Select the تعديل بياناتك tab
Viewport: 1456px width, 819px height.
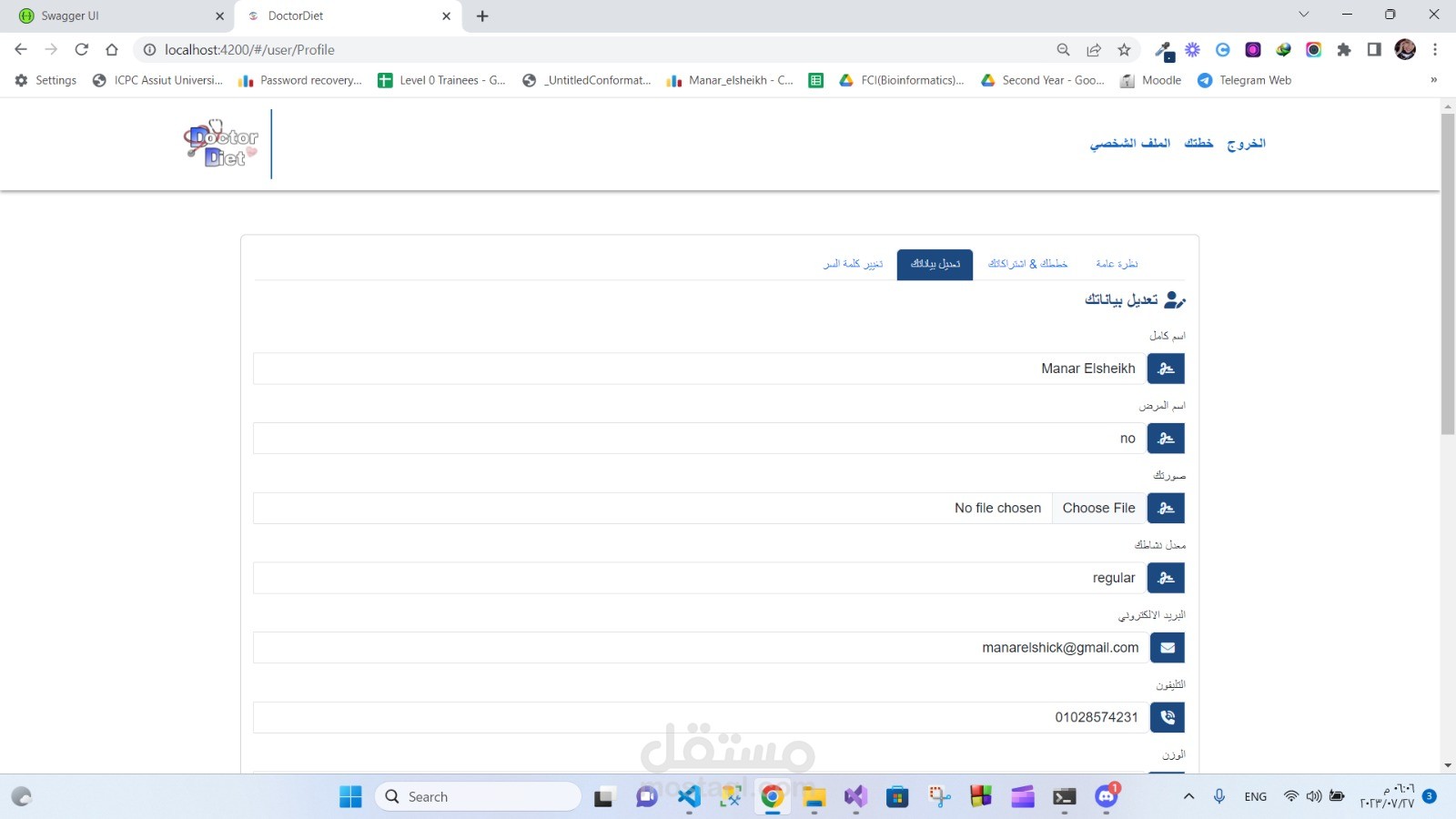coord(935,265)
